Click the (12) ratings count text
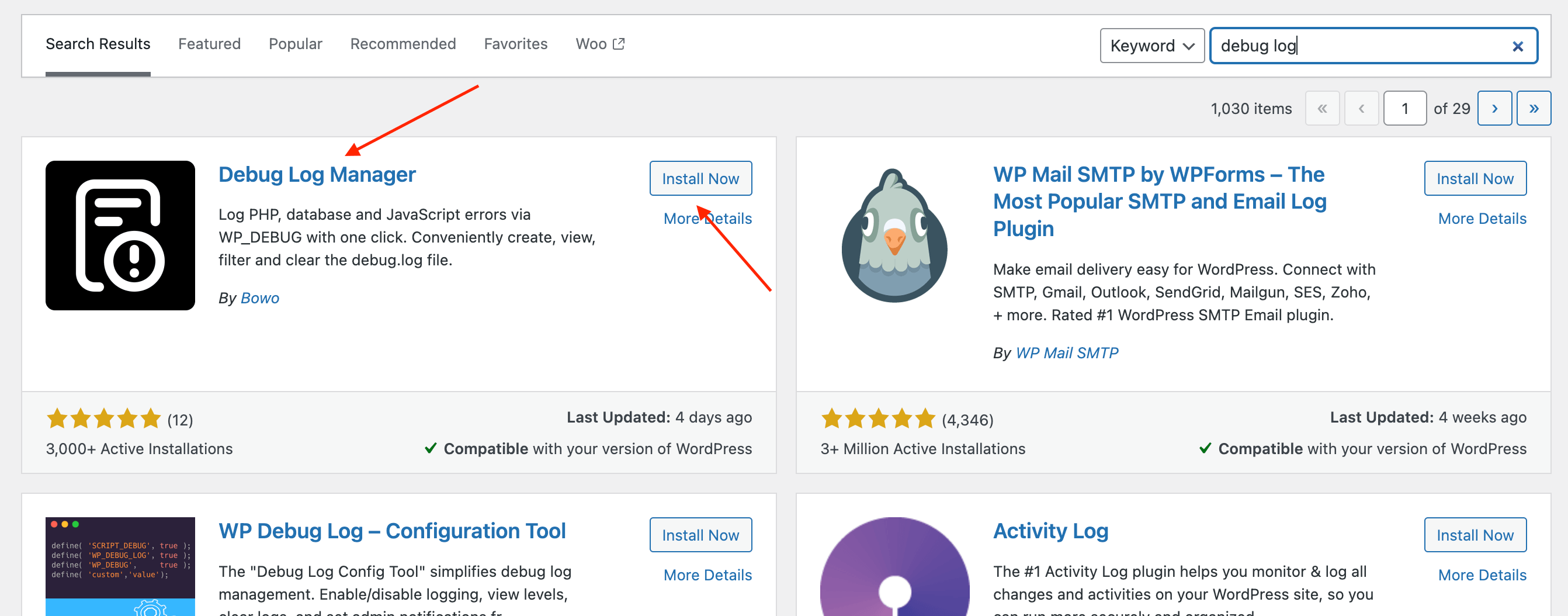 click(180, 420)
